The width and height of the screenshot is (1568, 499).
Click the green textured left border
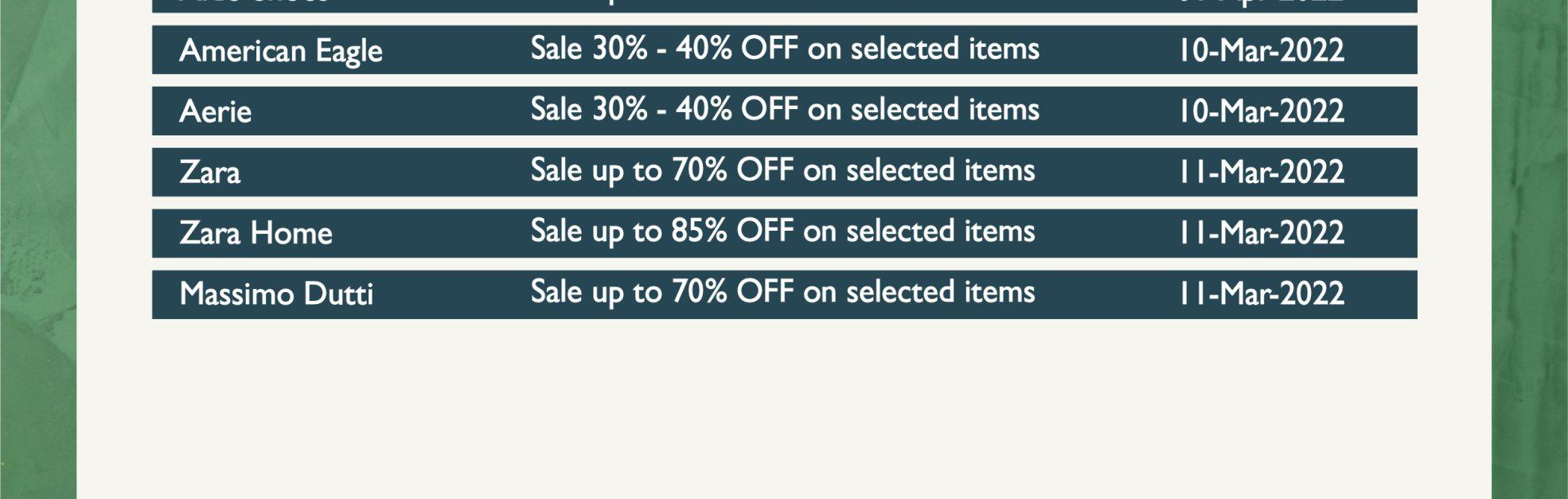(37, 249)
